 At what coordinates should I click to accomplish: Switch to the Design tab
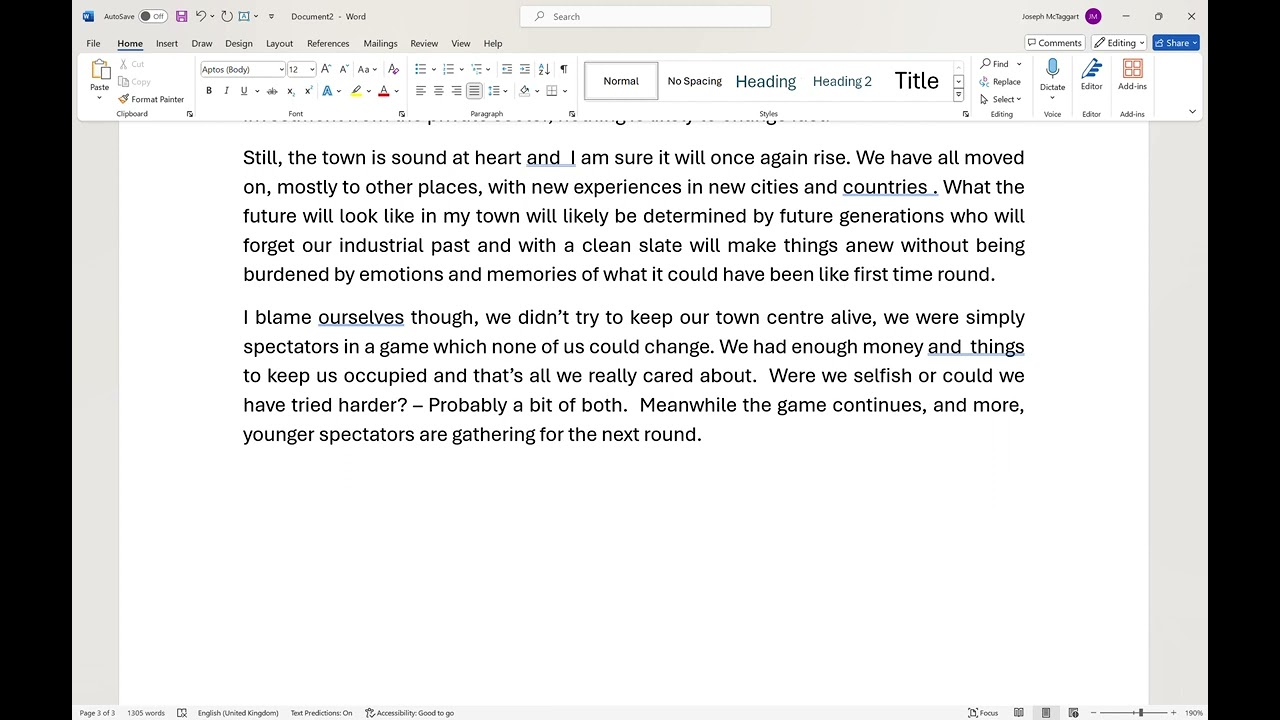pos(239,43)
